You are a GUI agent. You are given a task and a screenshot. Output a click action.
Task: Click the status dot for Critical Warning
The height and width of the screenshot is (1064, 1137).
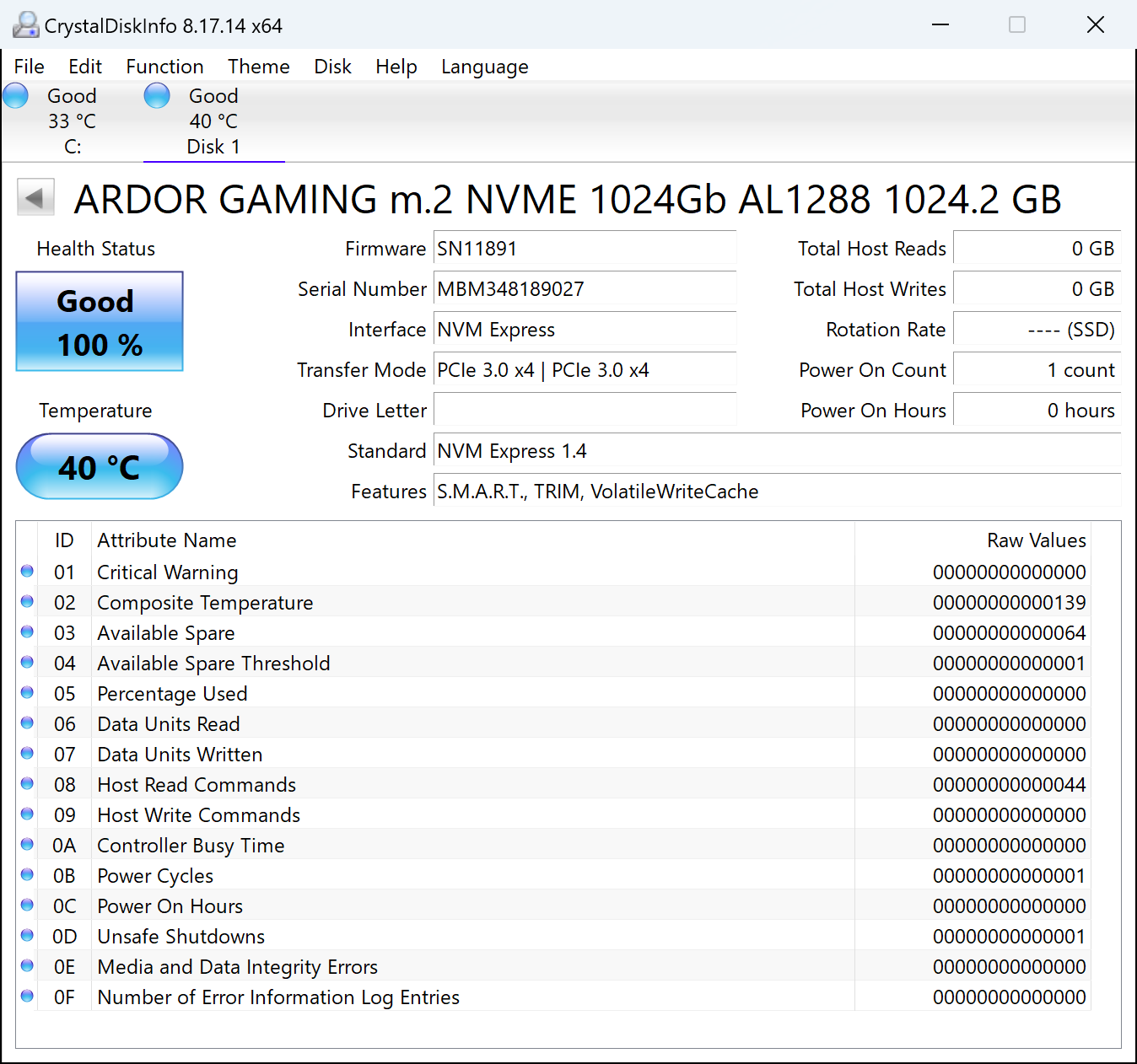tap(27, 572)
